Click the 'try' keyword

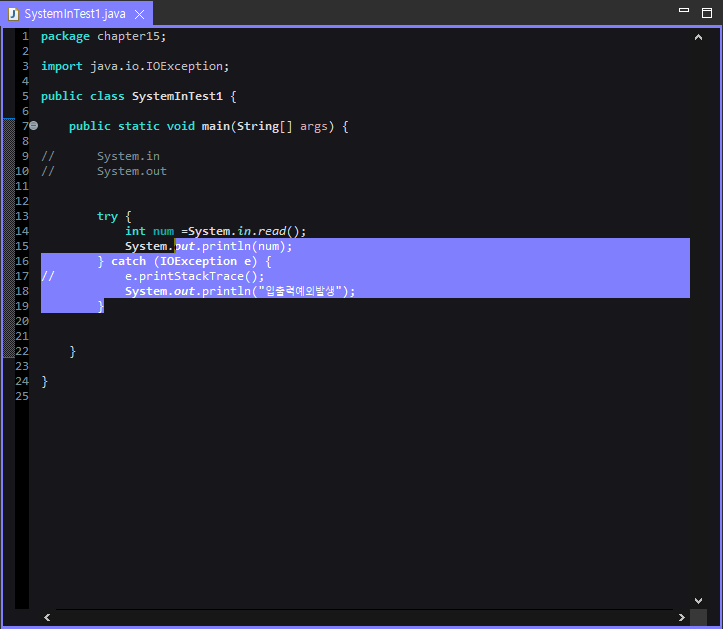(x=107, y=216)
